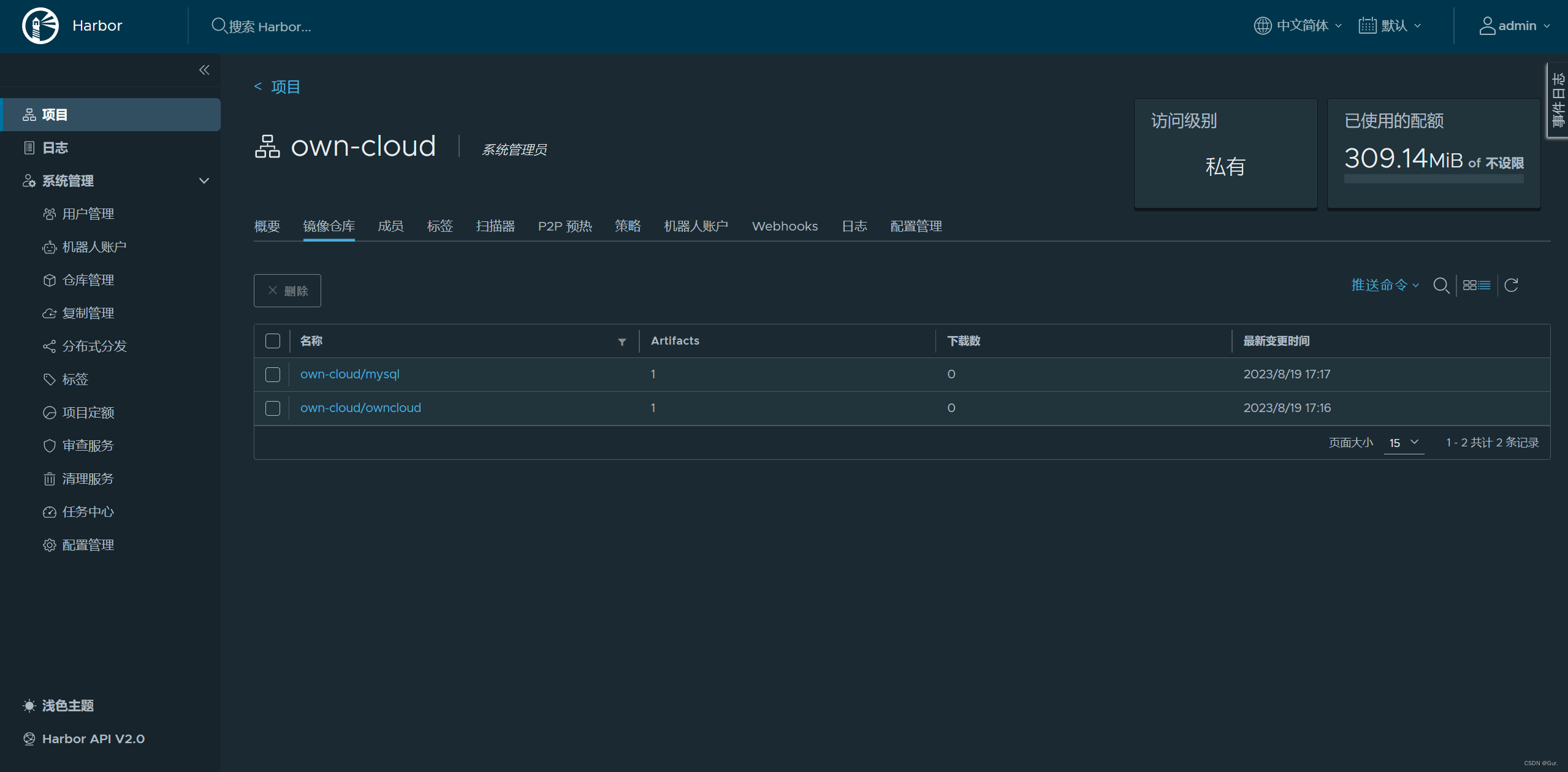Image resolution: width=1568 pixels, height=772 pixels.
Task: Click the admin user avatar icon
Action: [1487, 26]
